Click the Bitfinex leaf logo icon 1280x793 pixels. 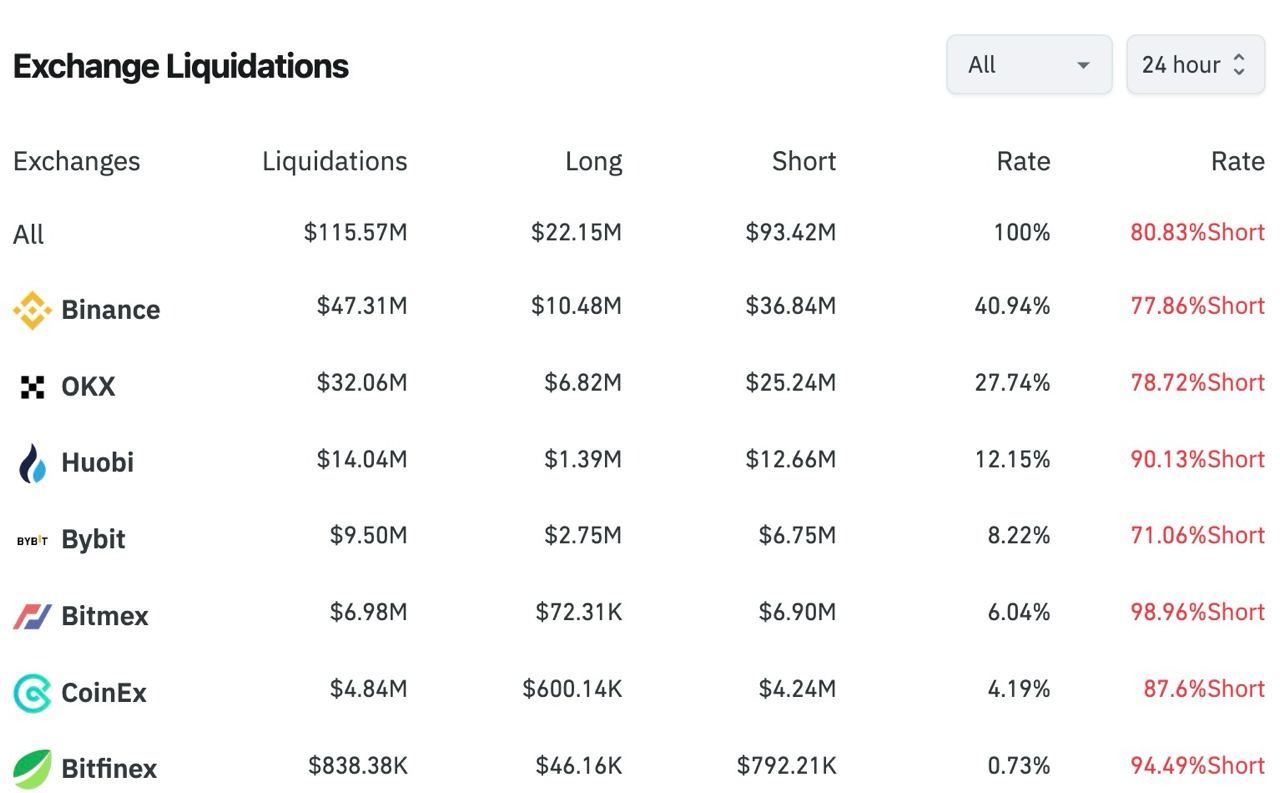pyautogui.click(x=32, y=768)
